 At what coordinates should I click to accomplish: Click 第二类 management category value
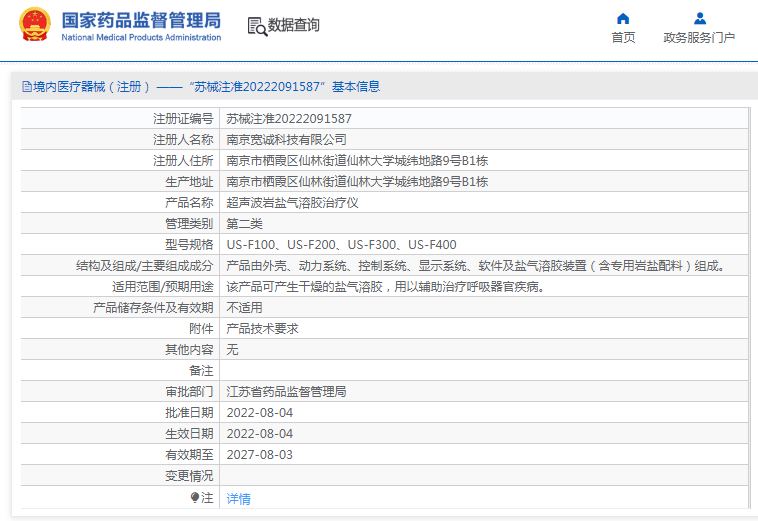(x=244, y=224)
